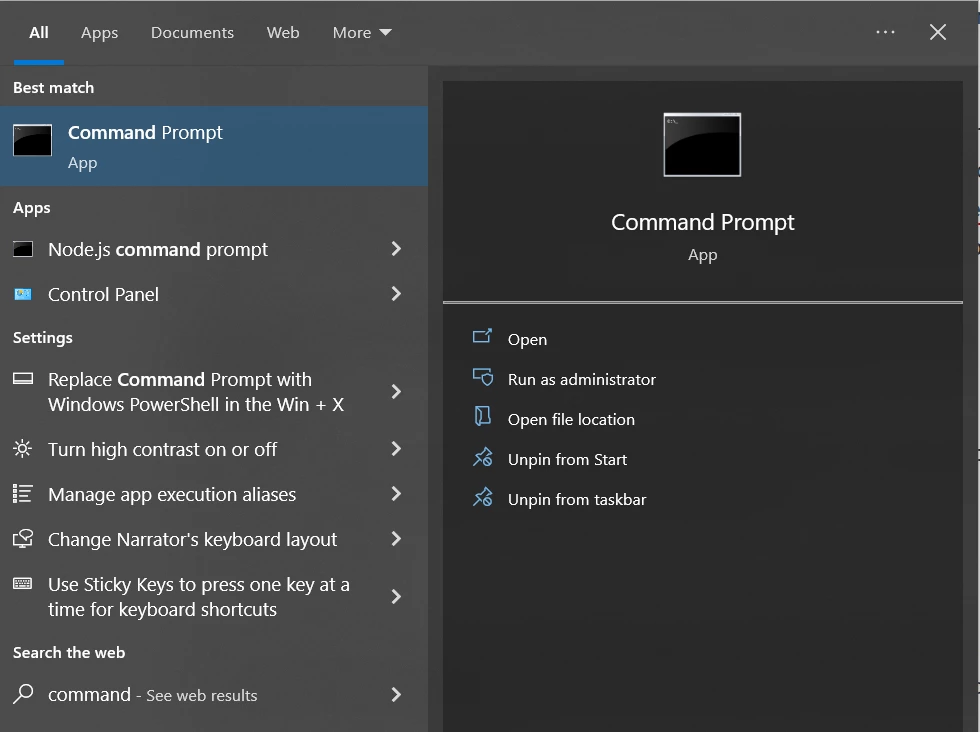Expand the Manage app execution aliases chevron
Viewport: 980px width, 732px height.
[x=396, y=494]
